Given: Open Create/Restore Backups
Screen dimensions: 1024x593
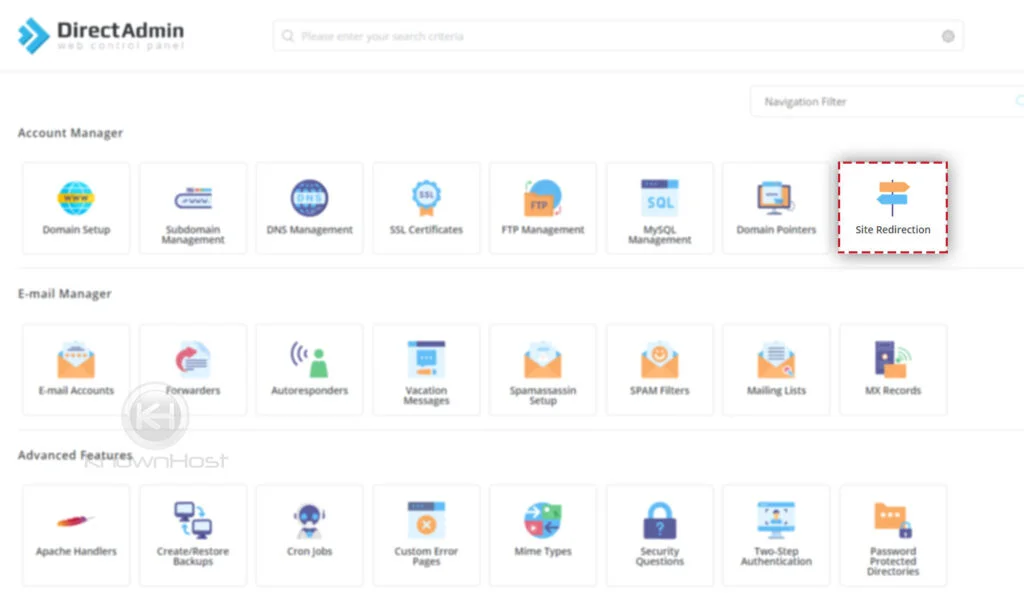Looking at the screenshot, I should [193, 536].
